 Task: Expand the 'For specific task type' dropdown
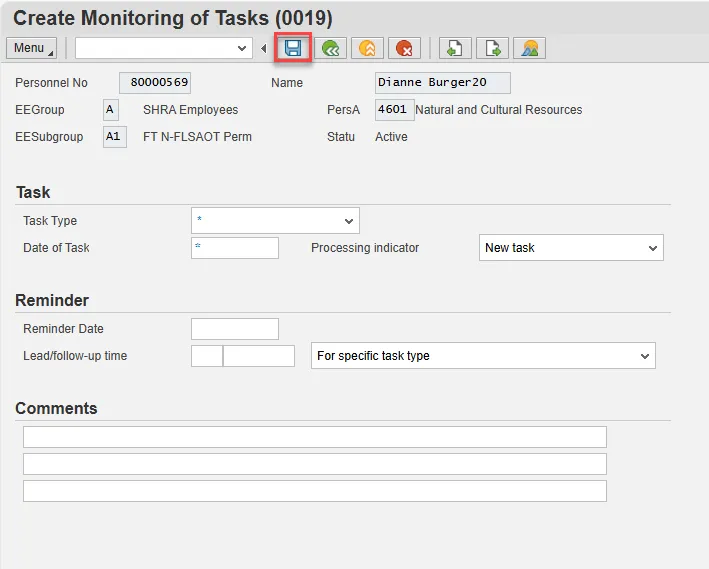point(644,356)
